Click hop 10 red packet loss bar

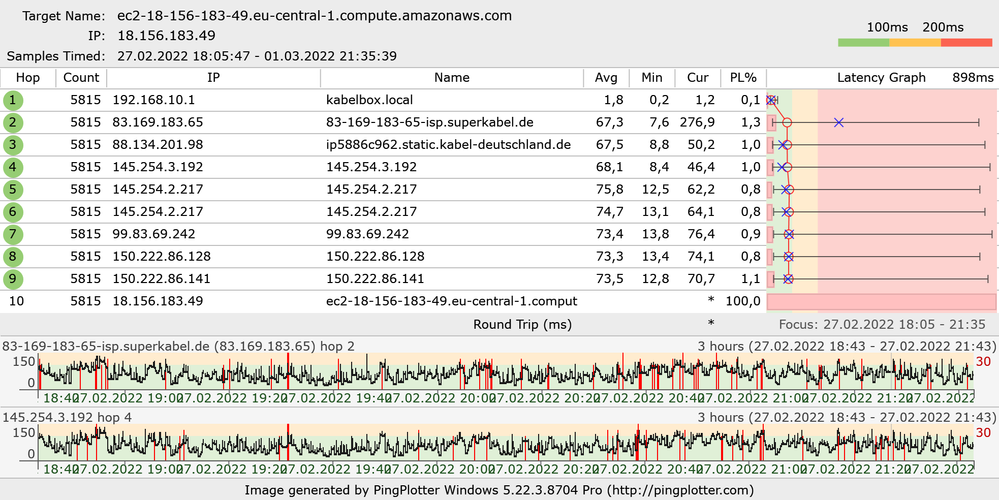click(x=882, y=301)
